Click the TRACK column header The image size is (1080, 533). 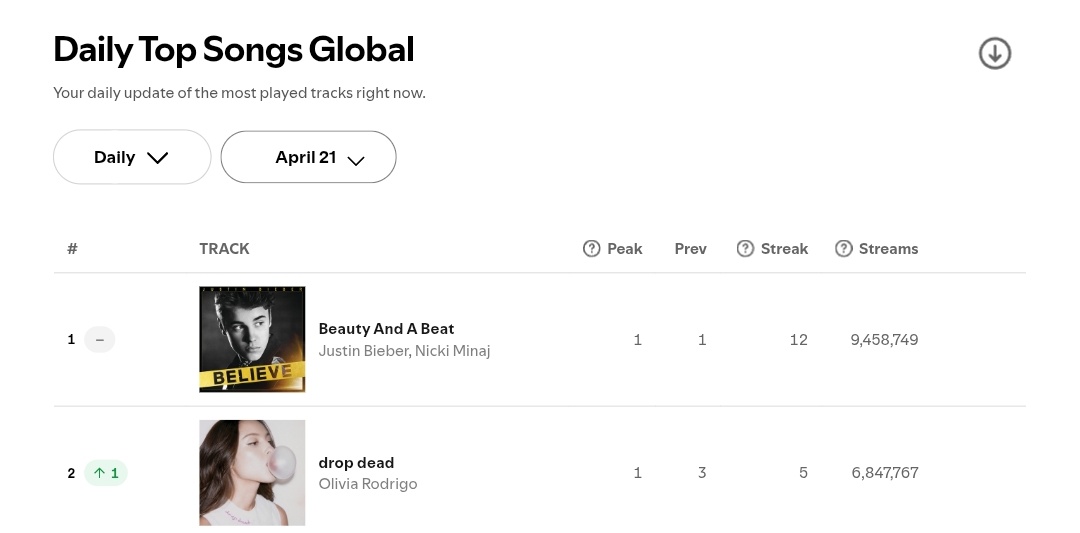225,249
